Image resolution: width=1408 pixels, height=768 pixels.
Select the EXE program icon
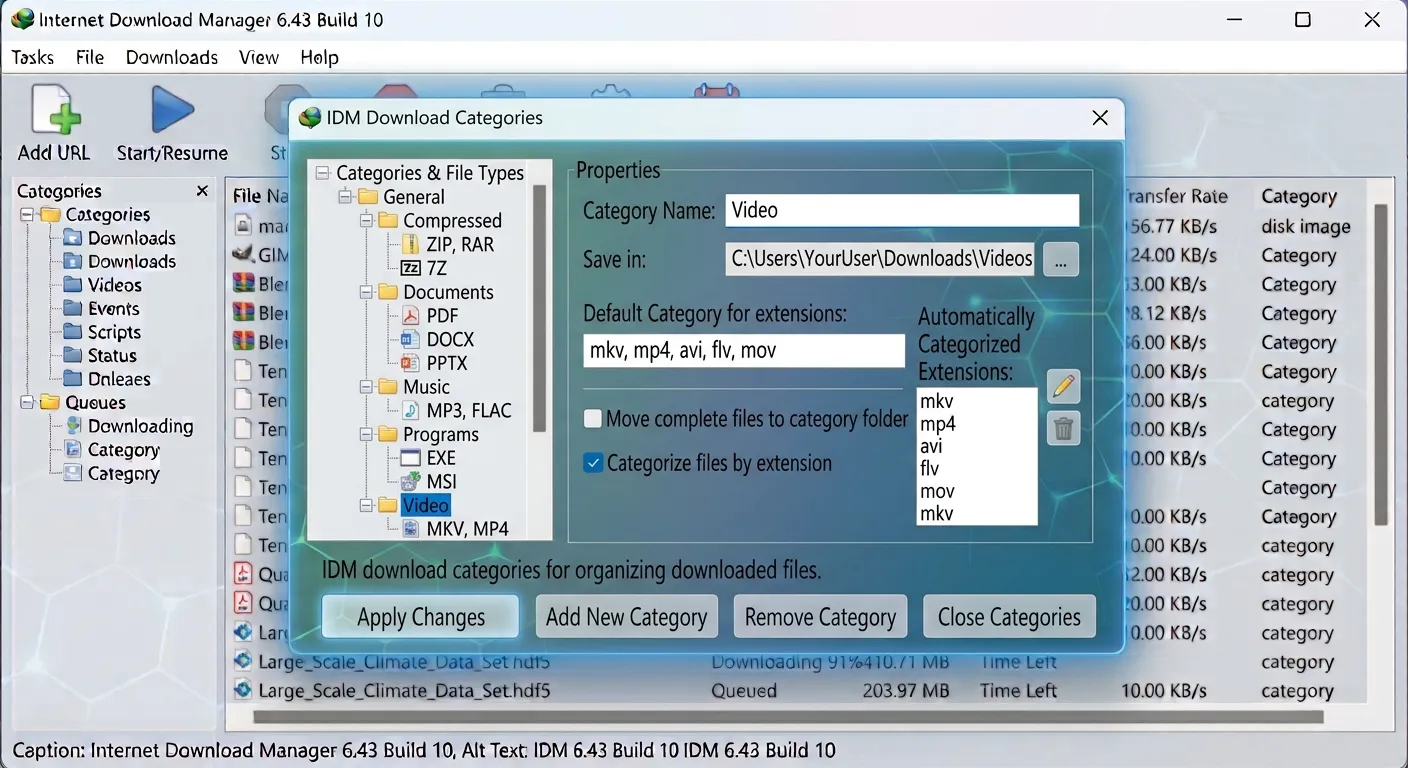[x=411, y=458]
